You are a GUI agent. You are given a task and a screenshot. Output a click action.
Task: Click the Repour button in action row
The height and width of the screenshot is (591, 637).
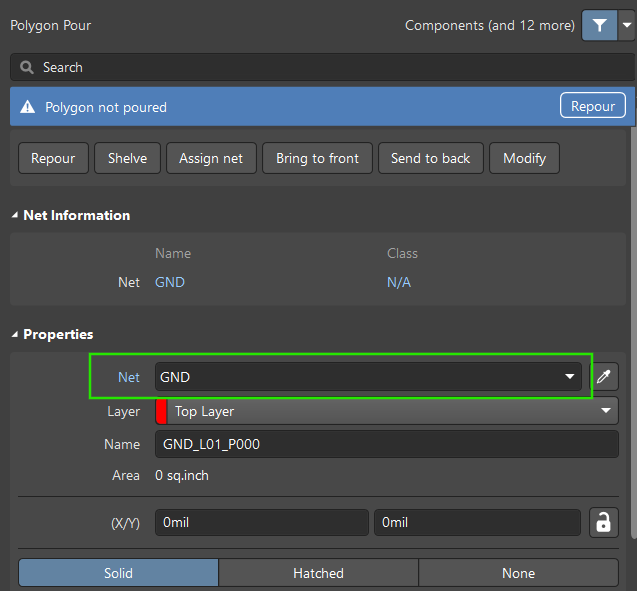coord(53,158)
